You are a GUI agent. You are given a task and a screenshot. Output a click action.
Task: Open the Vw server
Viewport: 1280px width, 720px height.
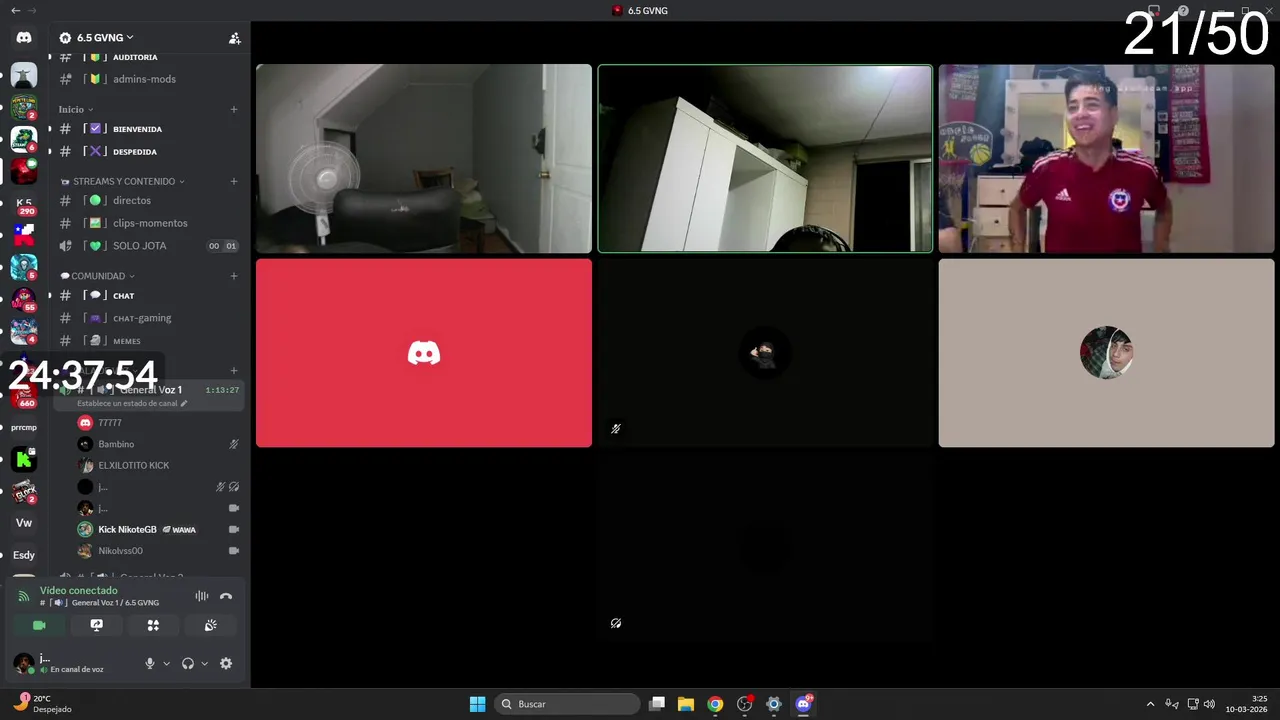pyautogui.click(x=24, y=523)
